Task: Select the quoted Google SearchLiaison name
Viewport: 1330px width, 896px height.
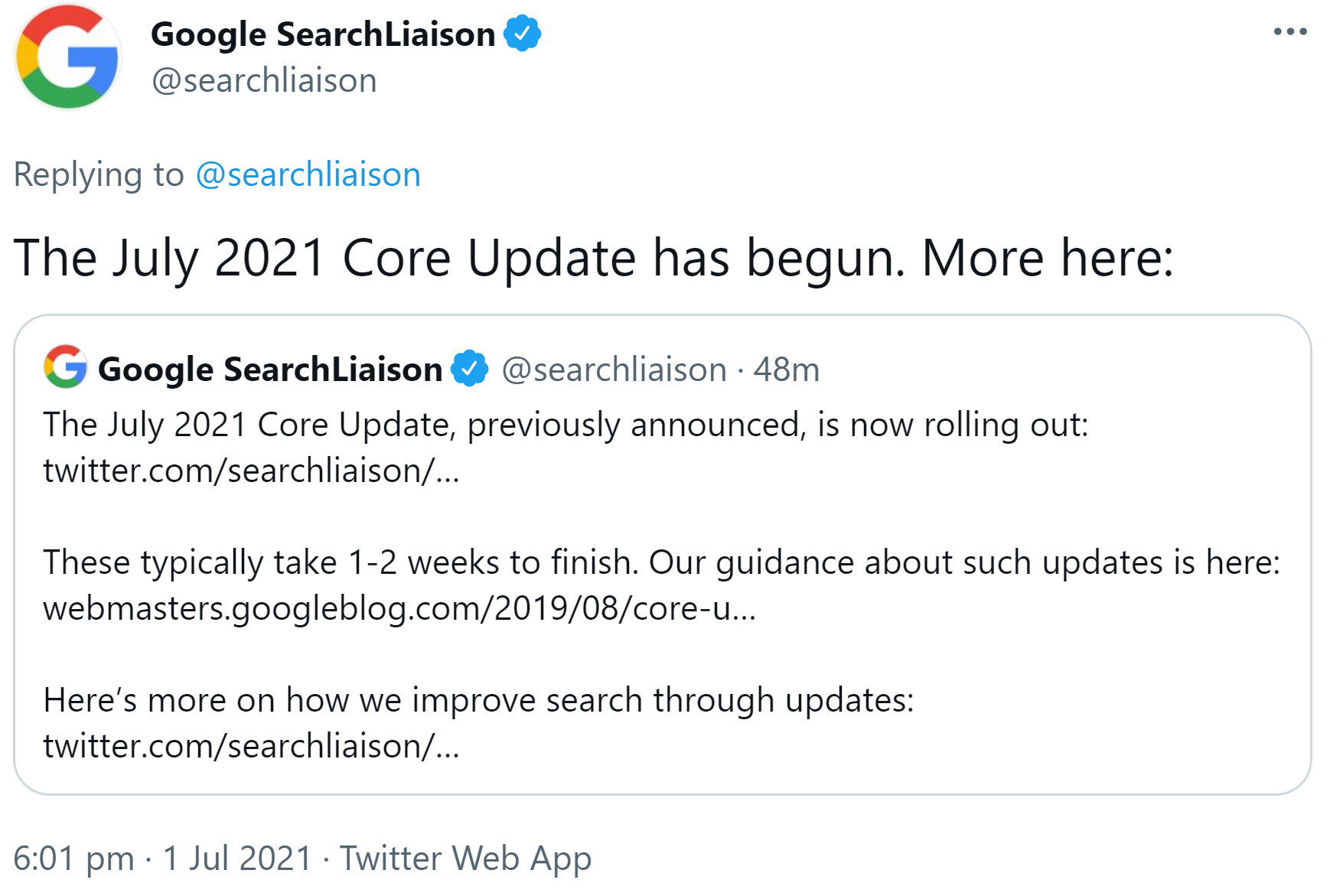Action: pos(272,369)
